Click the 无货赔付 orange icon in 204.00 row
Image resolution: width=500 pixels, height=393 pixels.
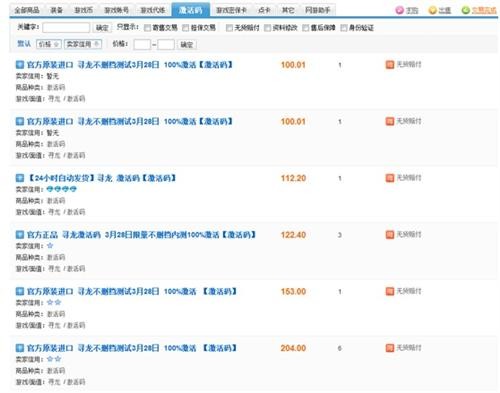[390, 348]
